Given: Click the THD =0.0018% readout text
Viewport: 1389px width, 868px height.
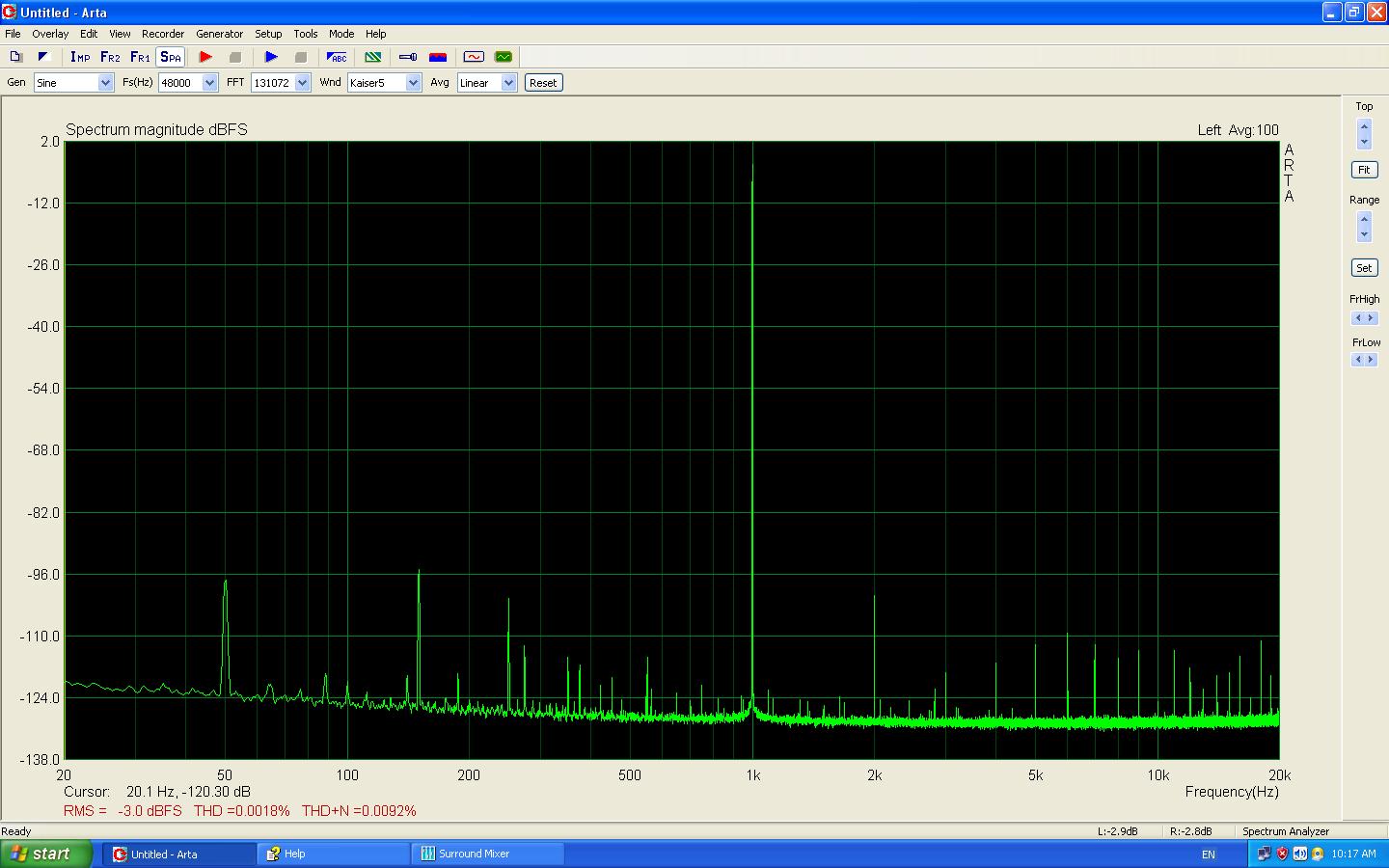Looking at the screenshot, I should coord(241,811).
